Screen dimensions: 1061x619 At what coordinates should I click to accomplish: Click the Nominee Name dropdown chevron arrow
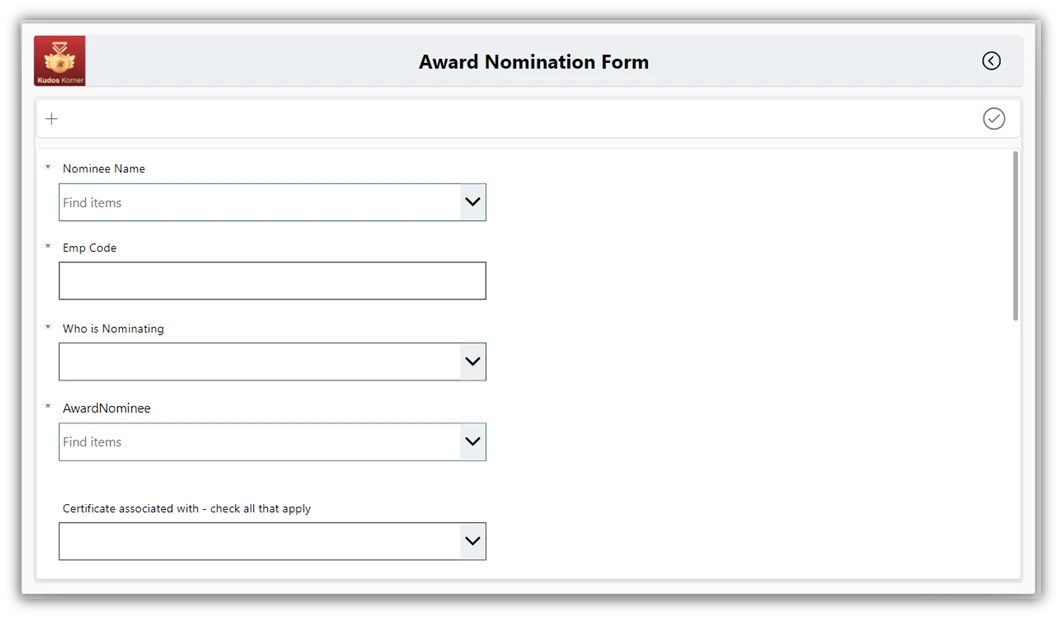[472, 202]
